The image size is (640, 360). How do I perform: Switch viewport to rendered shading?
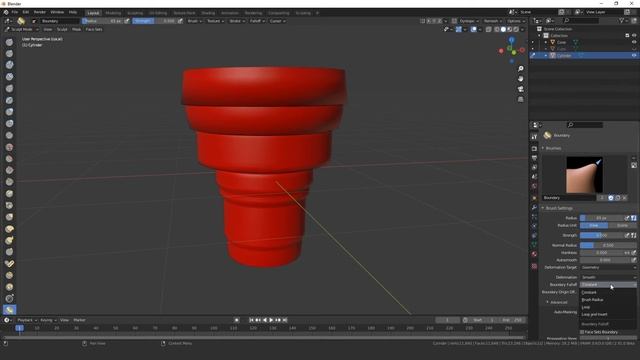[516, 29]
